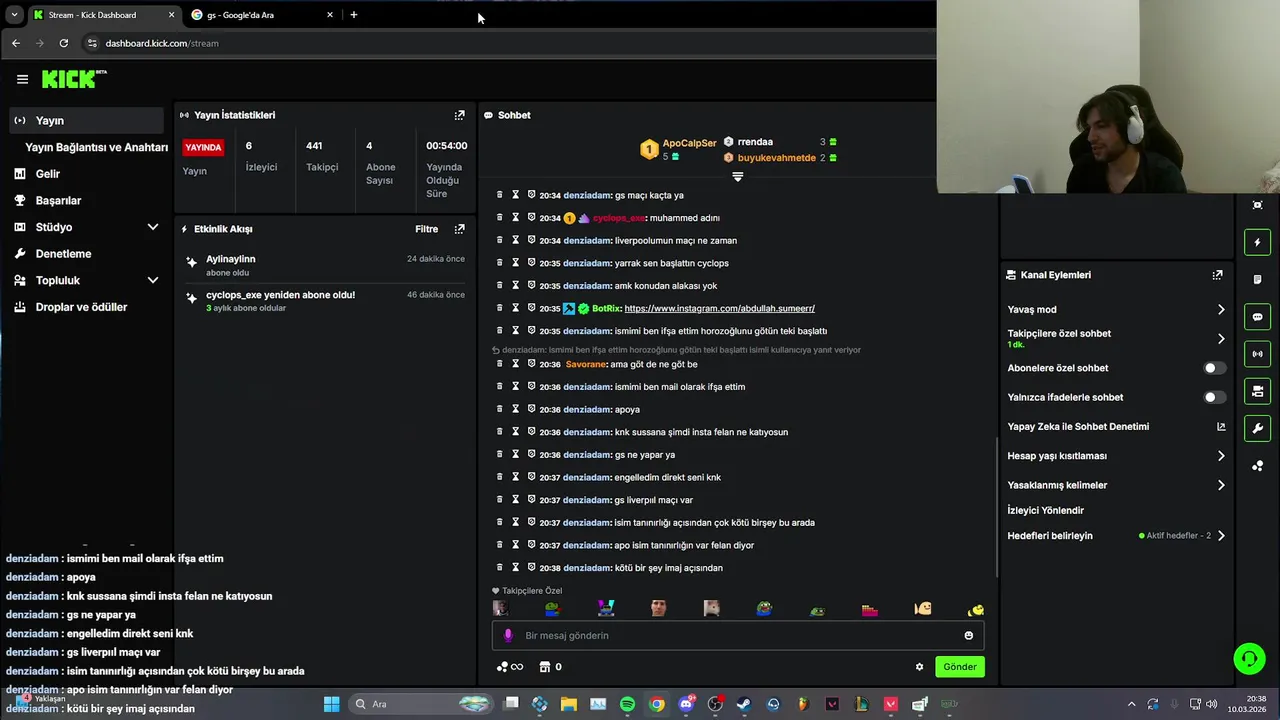Open Hedefleri belirleyin arrow
The image size is (1280, 720).
(1221, 536)
